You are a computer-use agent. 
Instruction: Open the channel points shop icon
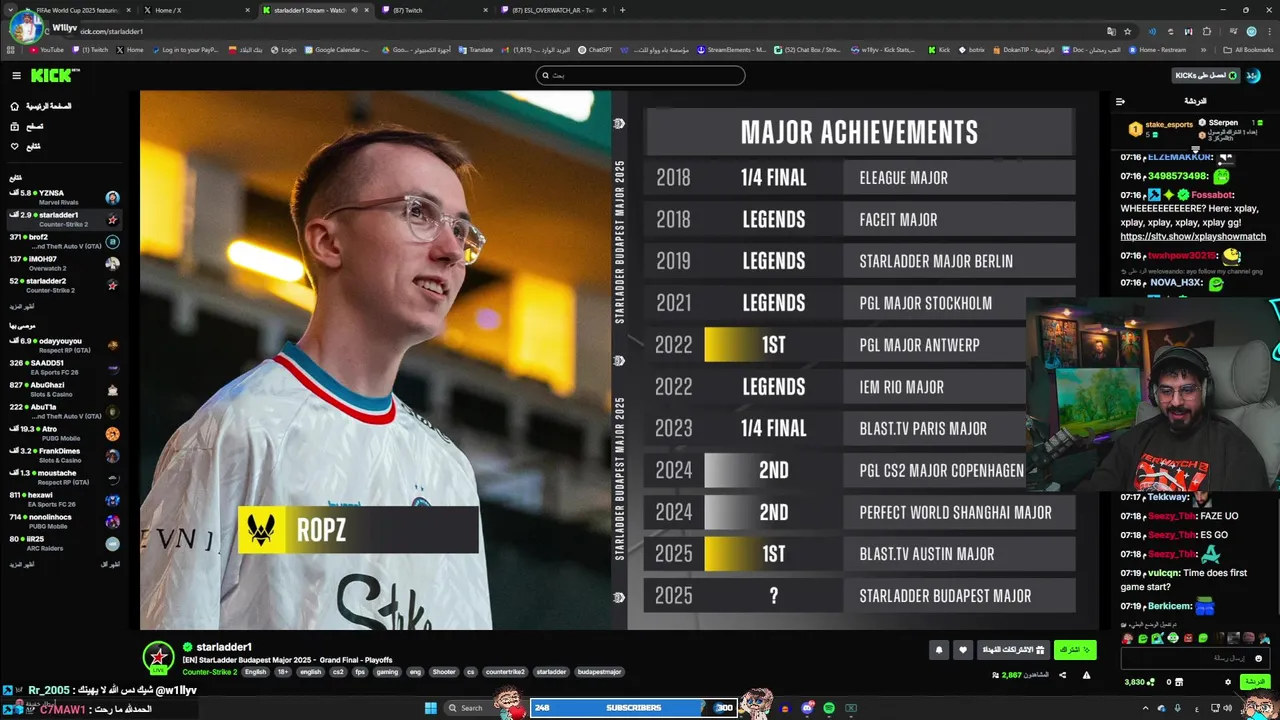coord(1179,682)
